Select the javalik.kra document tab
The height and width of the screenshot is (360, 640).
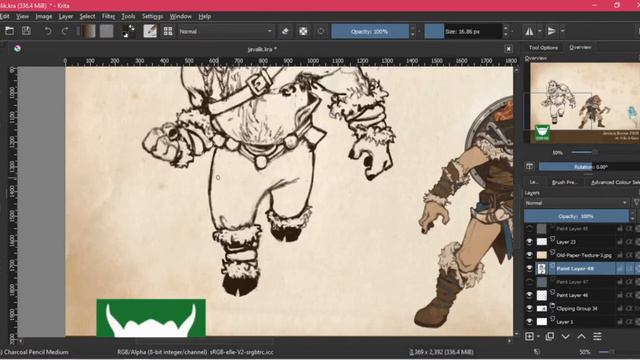click(x=262, y=49)
